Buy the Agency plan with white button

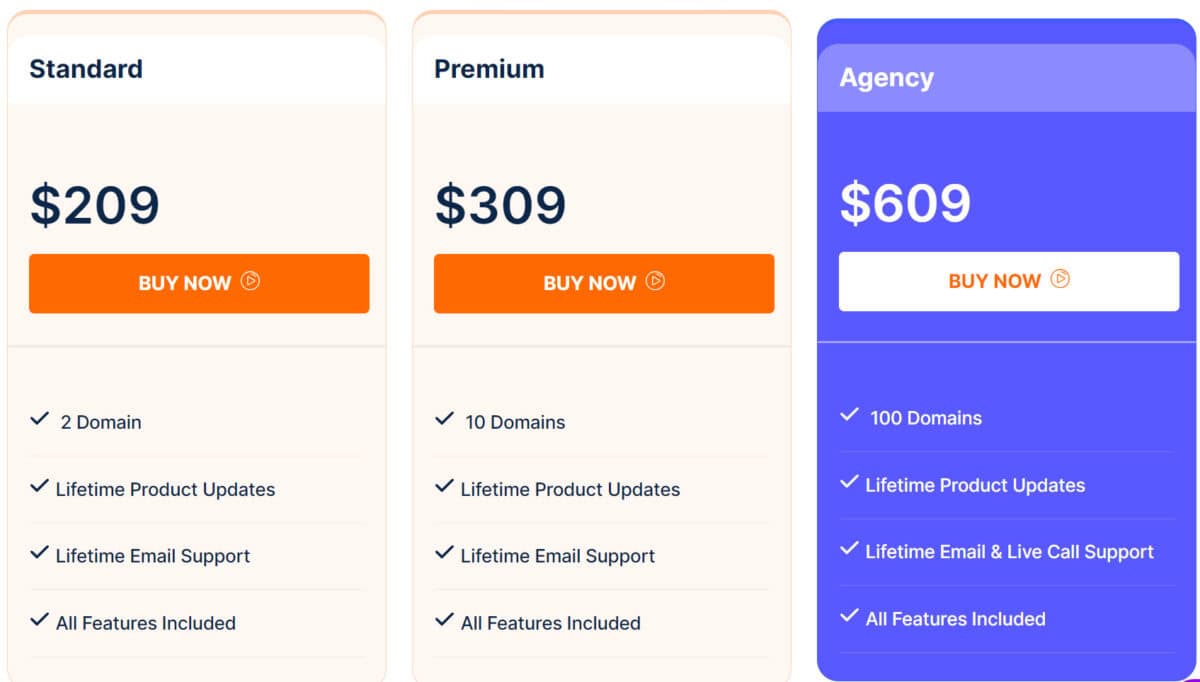[x=1009, y=281]
